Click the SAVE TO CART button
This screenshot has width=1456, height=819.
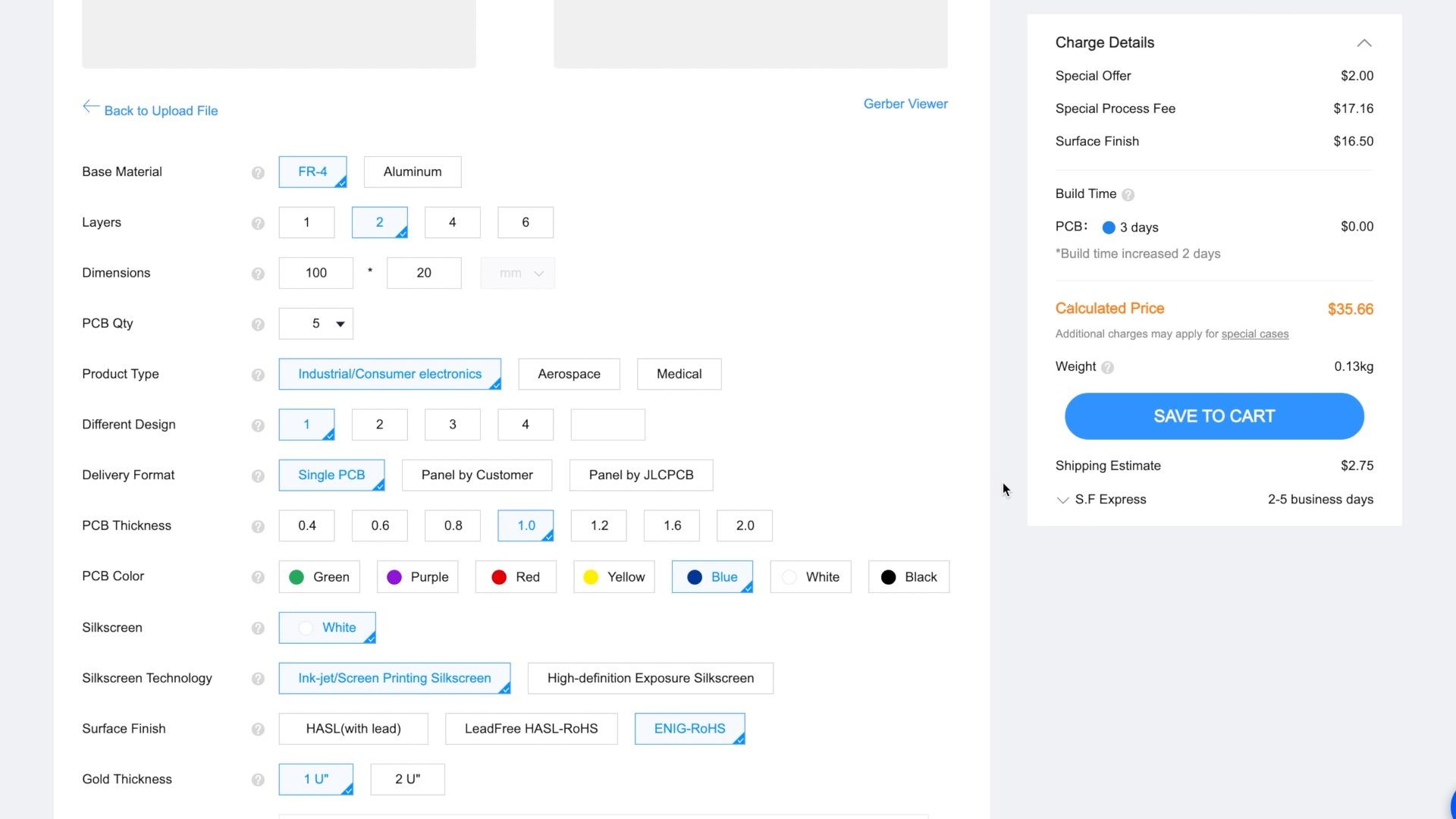1213,416
